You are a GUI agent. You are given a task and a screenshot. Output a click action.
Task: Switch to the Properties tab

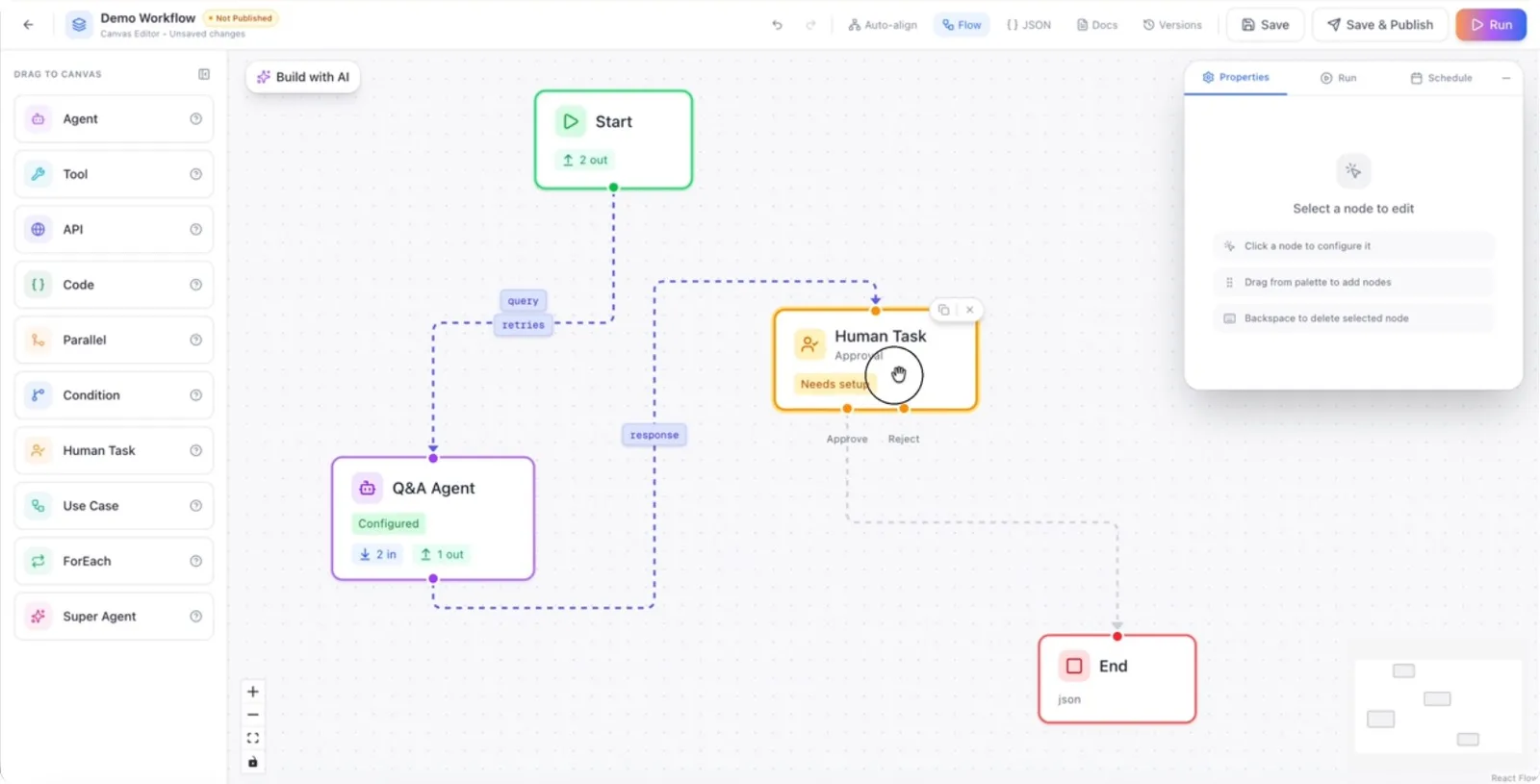pyautogui.click(x=1236, y=78)
